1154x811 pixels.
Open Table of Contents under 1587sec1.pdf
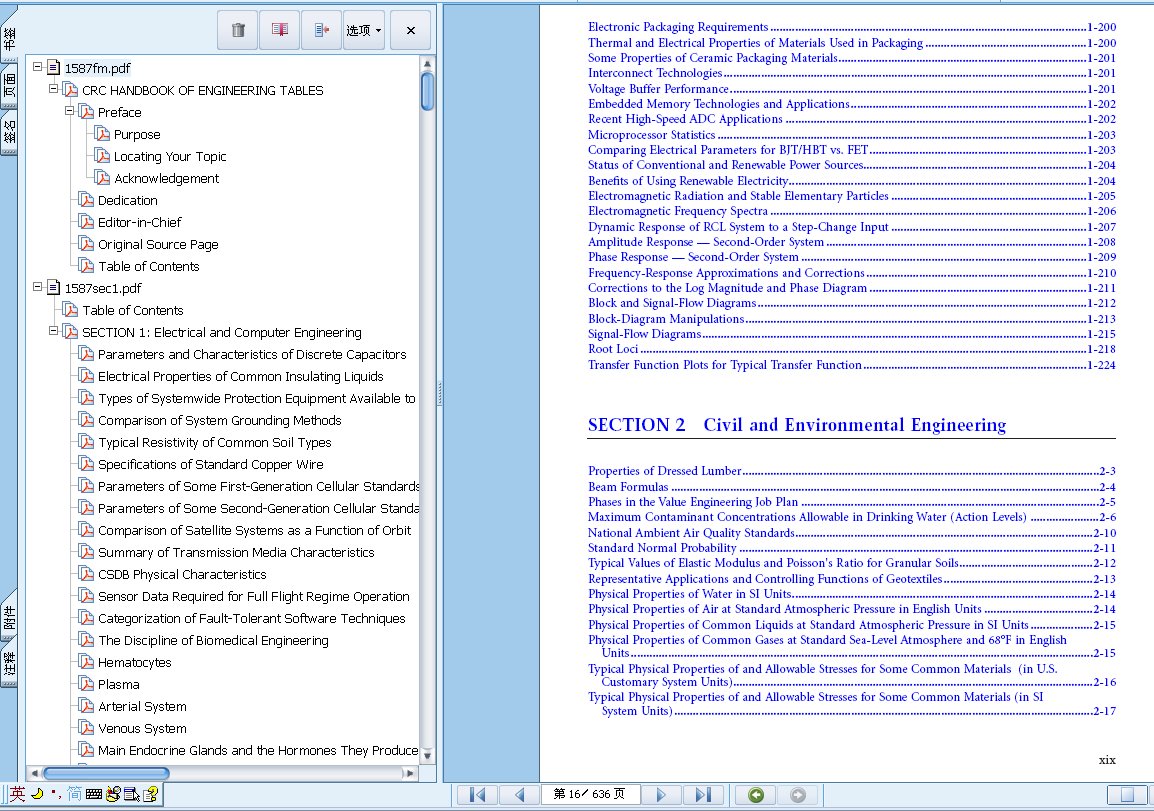[132, 311]
